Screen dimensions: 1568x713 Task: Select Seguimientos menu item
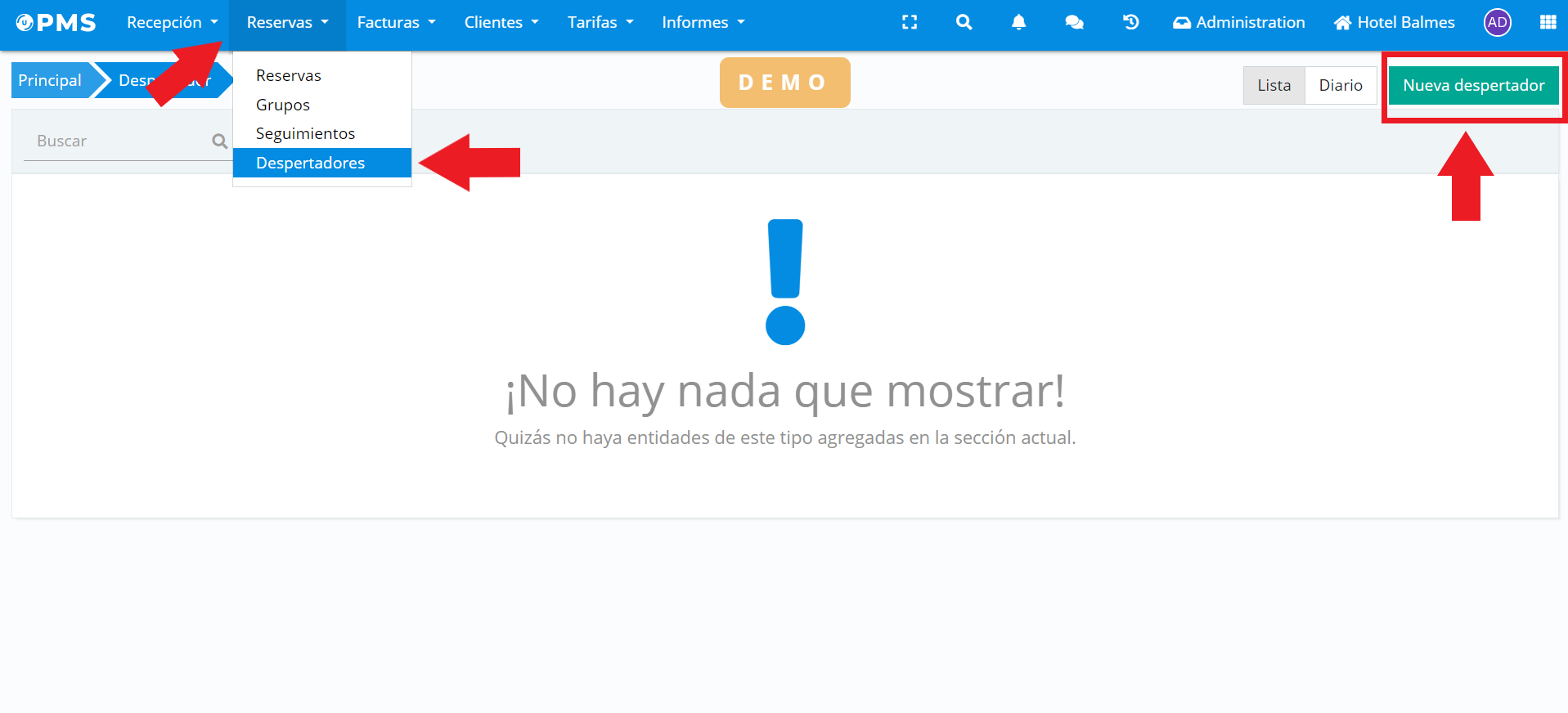(322, 133)
